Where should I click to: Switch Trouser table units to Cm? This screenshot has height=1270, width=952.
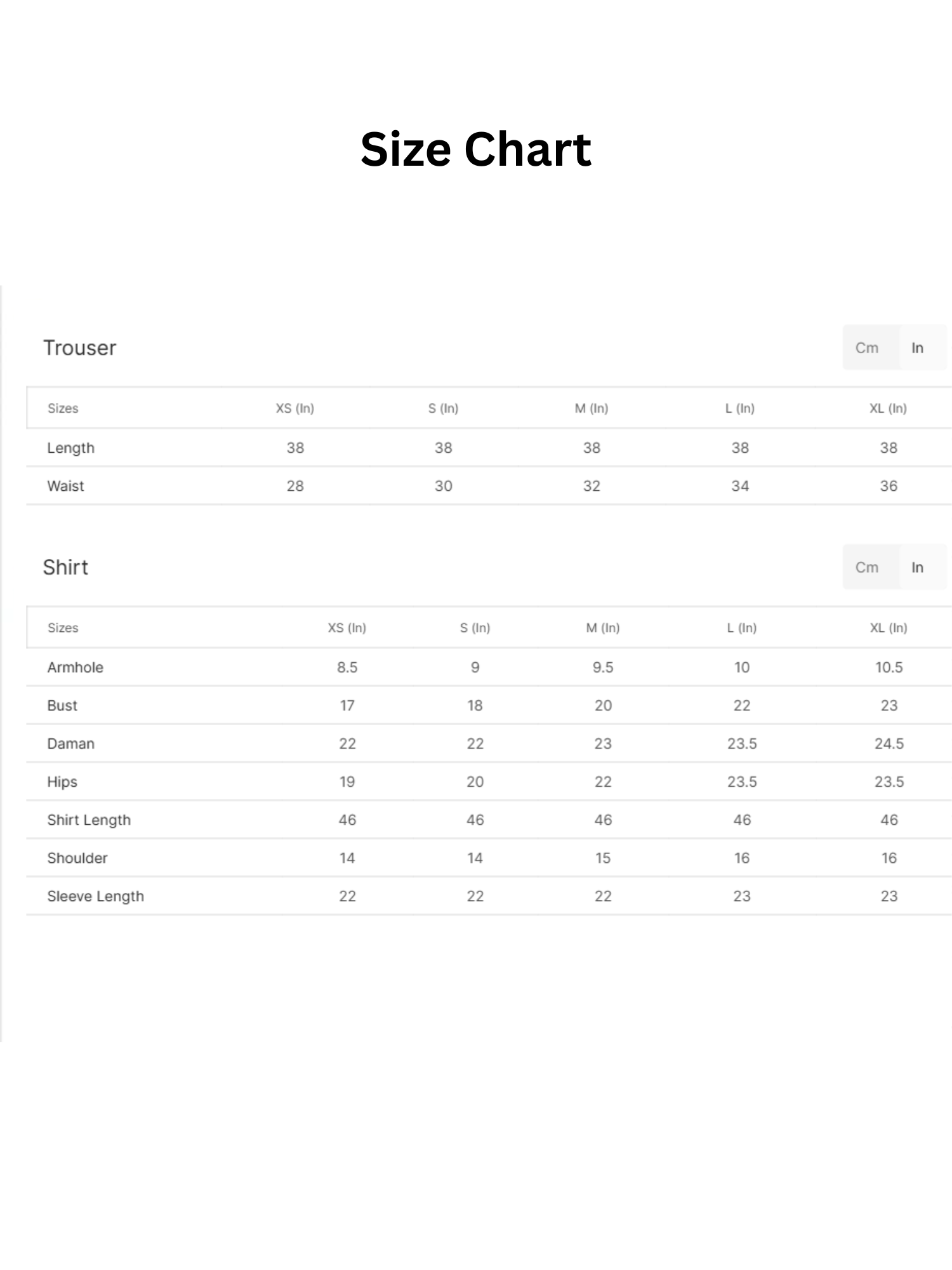868,347
